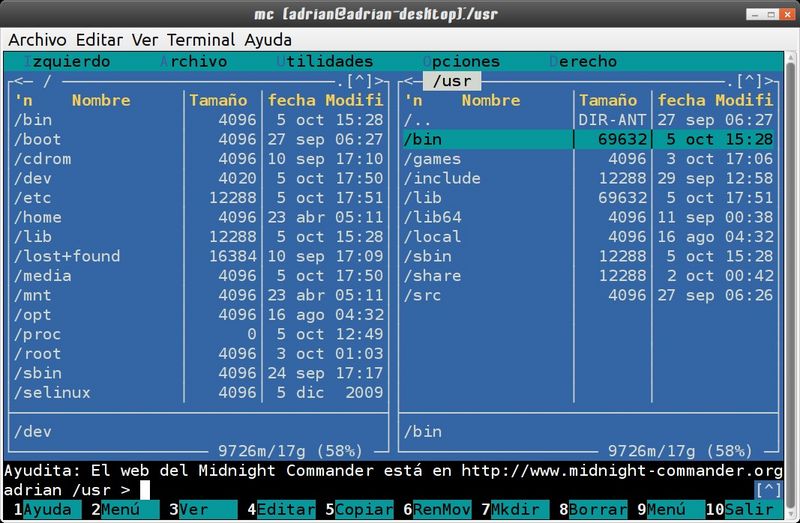
Task: Click left panel history arrow at top-left
Action: (22, 81)
